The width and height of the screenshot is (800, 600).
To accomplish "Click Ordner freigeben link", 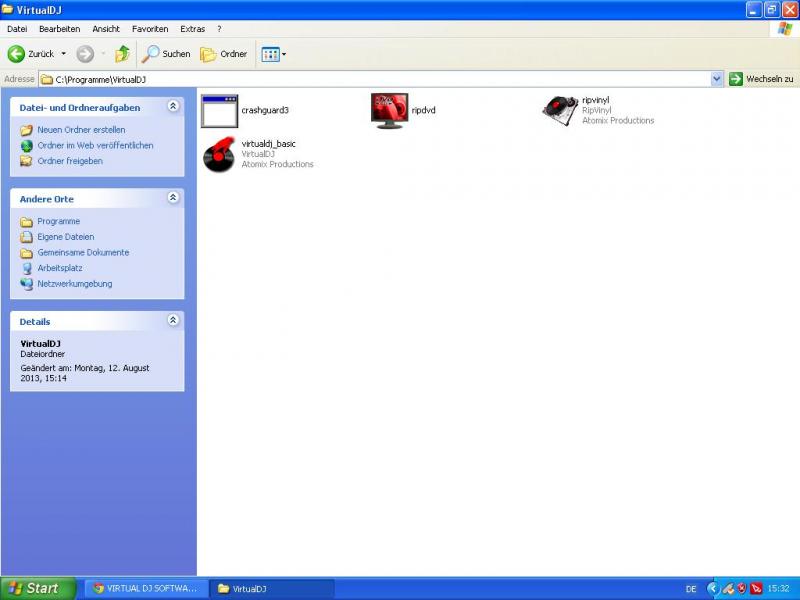I will [70, 161].
